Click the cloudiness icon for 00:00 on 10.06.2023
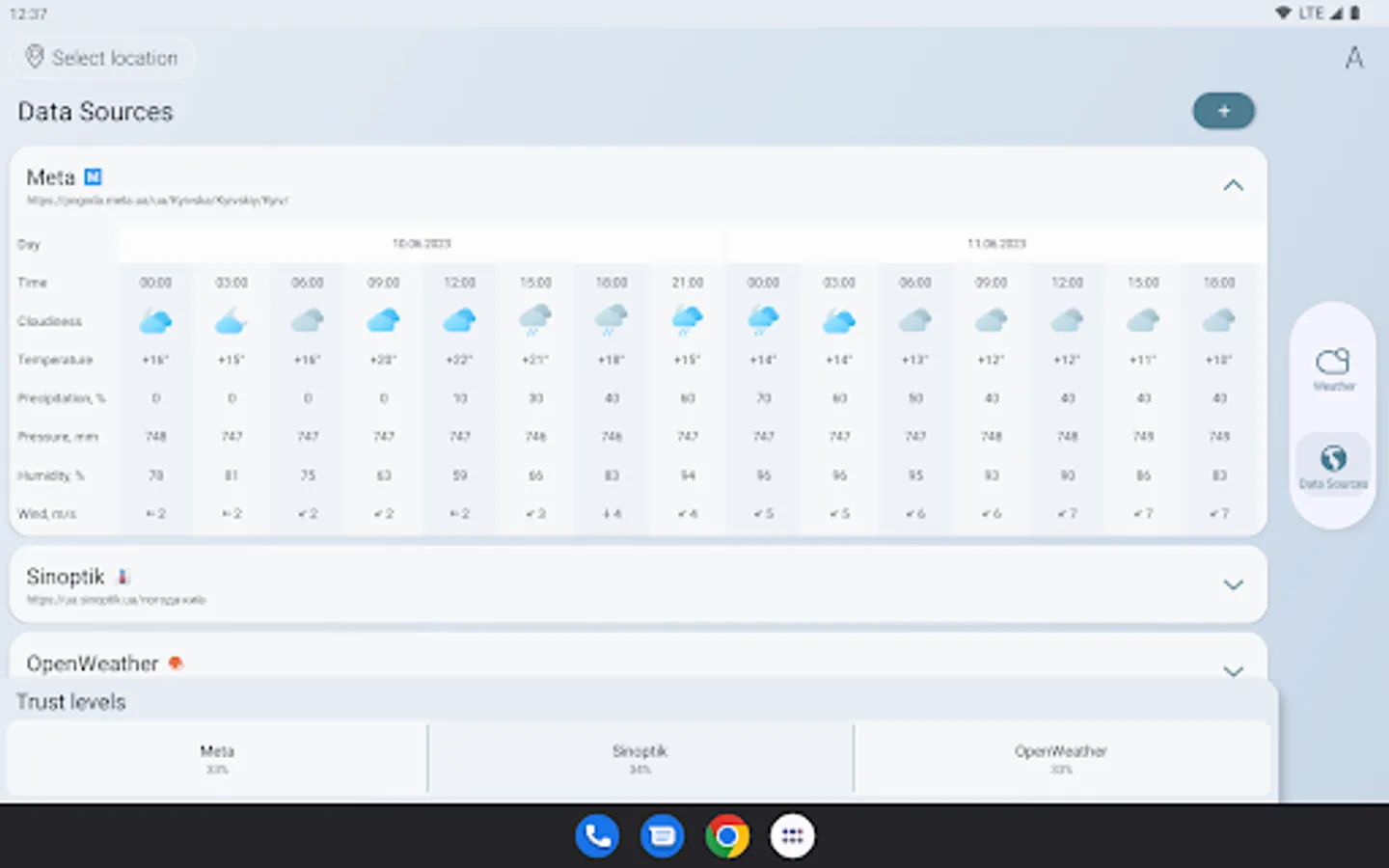Image resolution: width=1389 pixels, height=868 pixels. pos(155,320)
